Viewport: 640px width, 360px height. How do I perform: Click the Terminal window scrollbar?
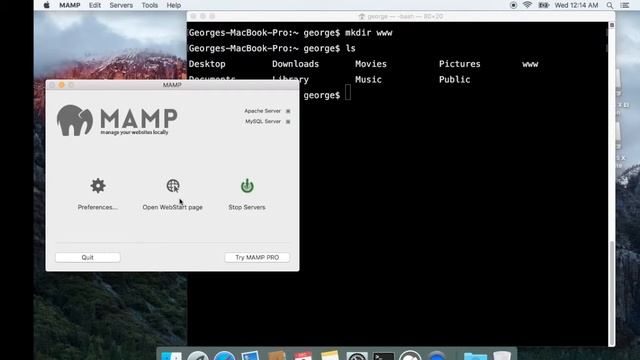[611, 293]
